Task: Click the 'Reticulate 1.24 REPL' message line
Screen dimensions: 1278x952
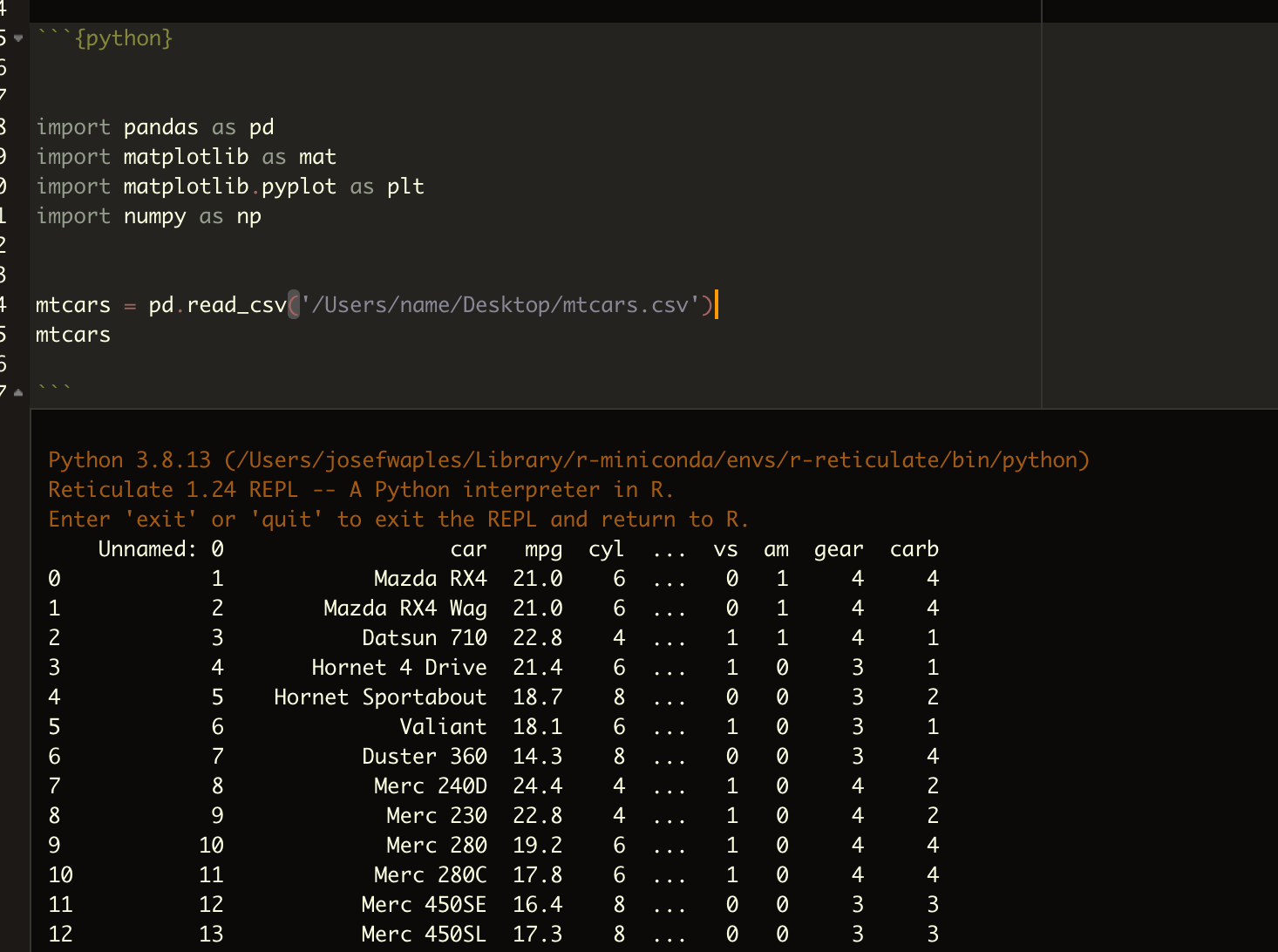Action: [361, 490]
